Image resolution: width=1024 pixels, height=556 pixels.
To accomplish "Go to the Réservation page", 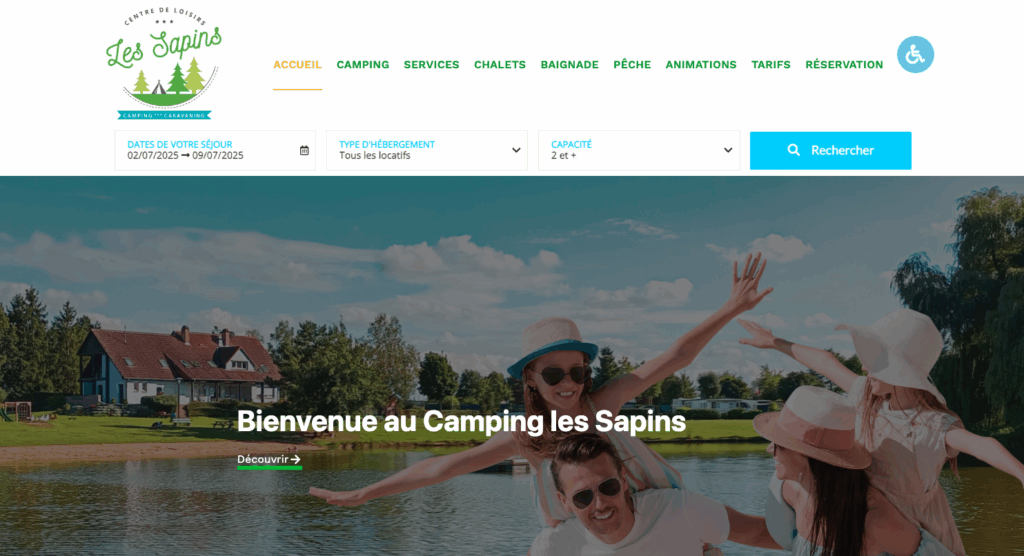I will pyautogui.click(x=844, y=65).
